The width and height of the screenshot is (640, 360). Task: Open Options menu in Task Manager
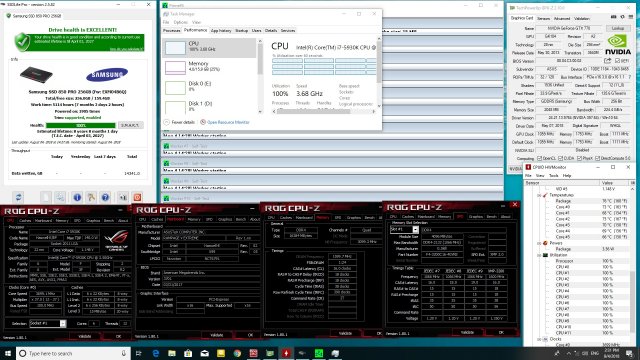(x=180, y=22)
